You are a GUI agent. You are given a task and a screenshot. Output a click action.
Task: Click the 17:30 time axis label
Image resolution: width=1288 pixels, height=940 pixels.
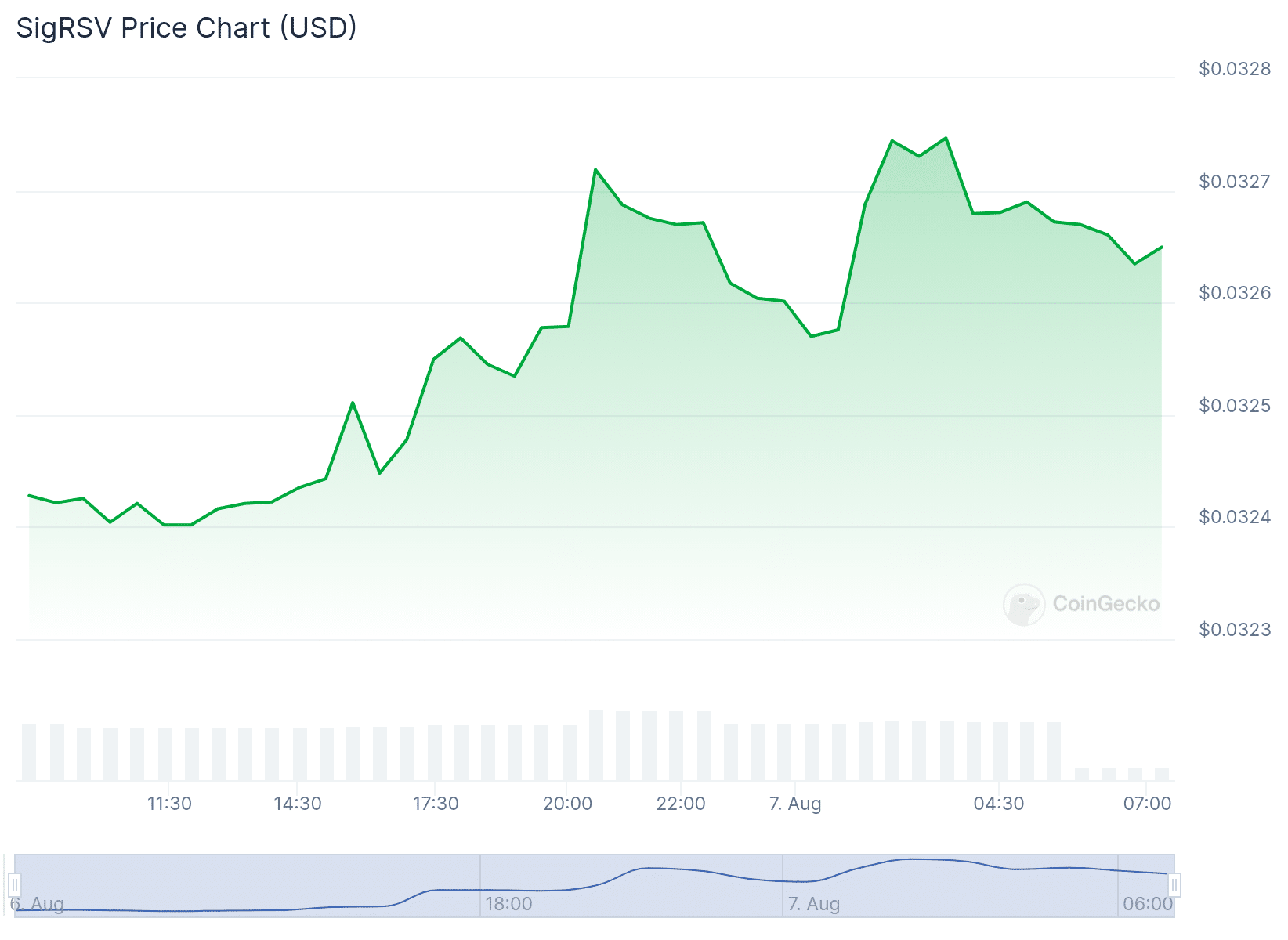(436, 804)
